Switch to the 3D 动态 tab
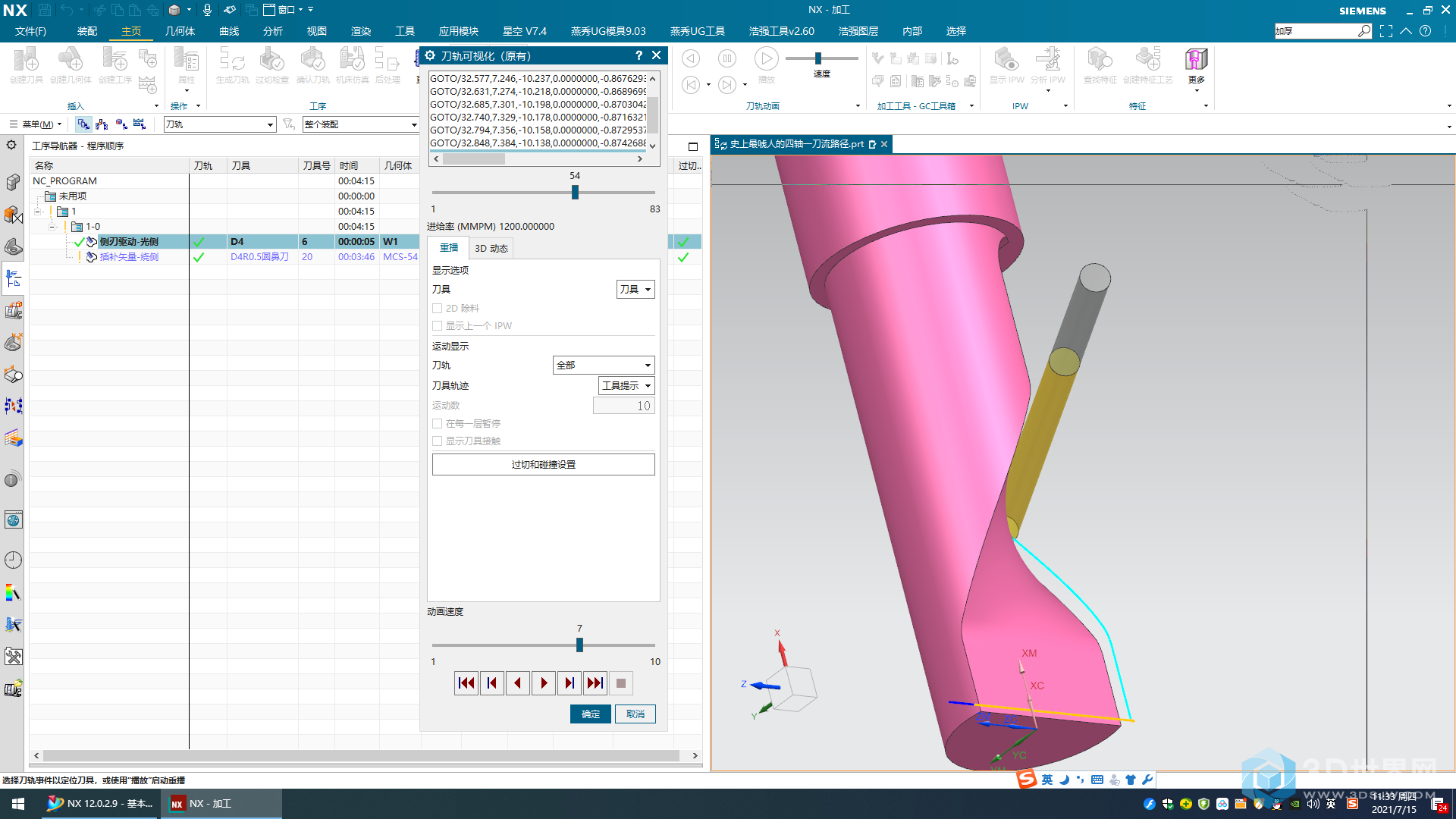The width and height of the screenshot is (1456, 819). pos(491,248)
